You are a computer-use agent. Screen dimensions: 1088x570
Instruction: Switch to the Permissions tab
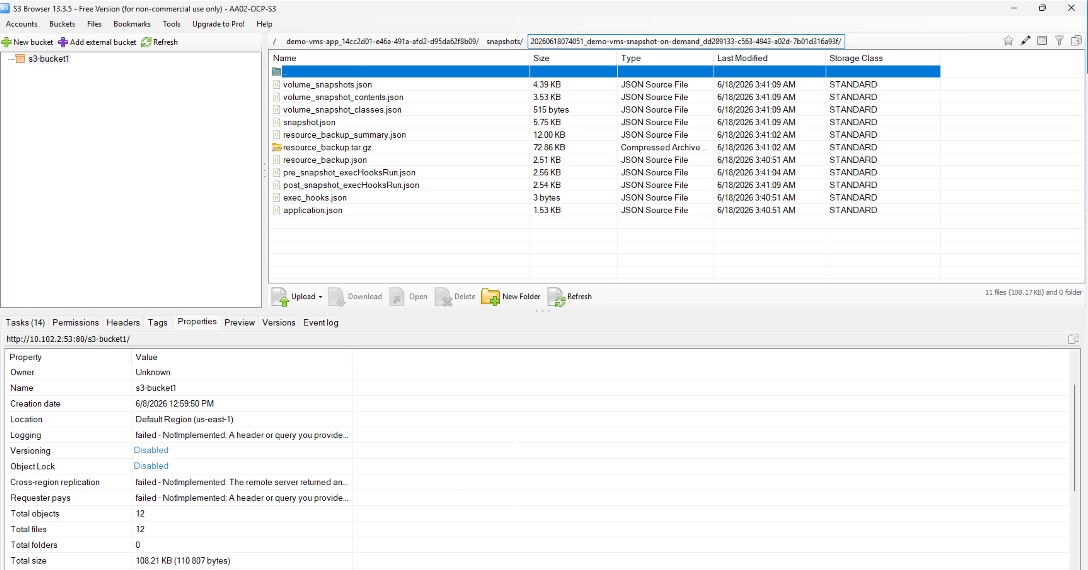click(76, 323)
